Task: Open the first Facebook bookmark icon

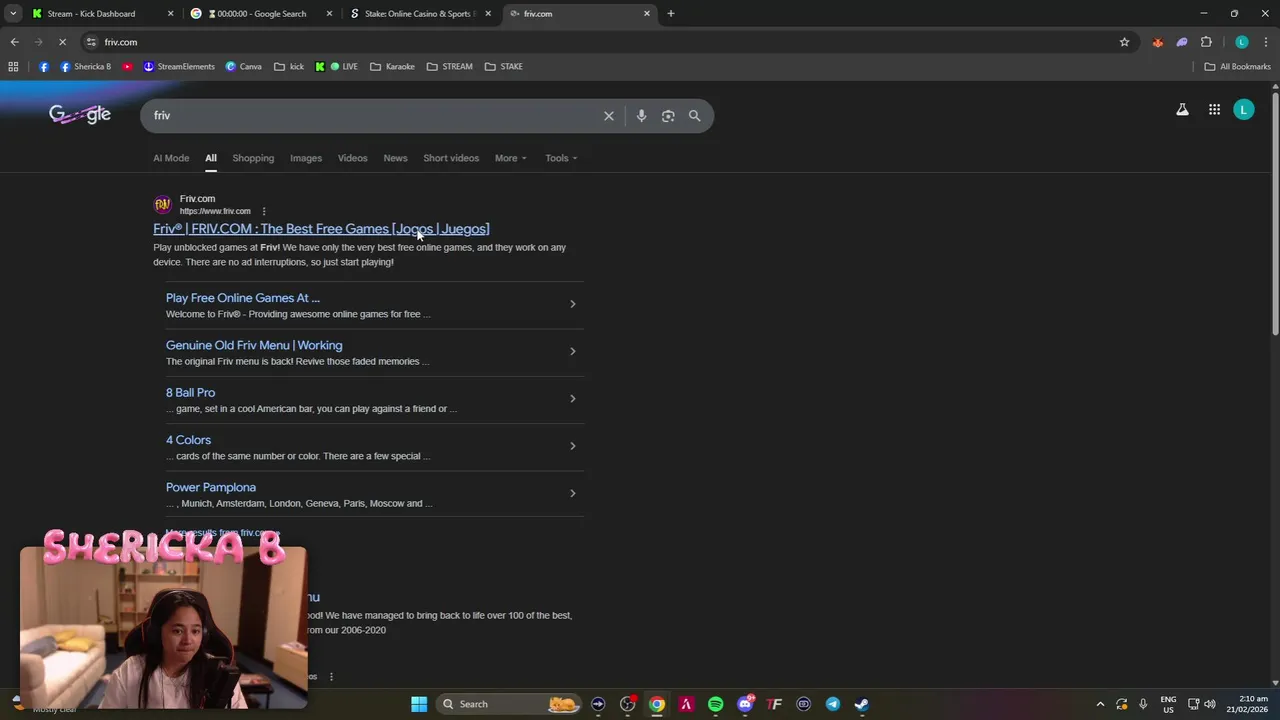Action: (44, 67)
